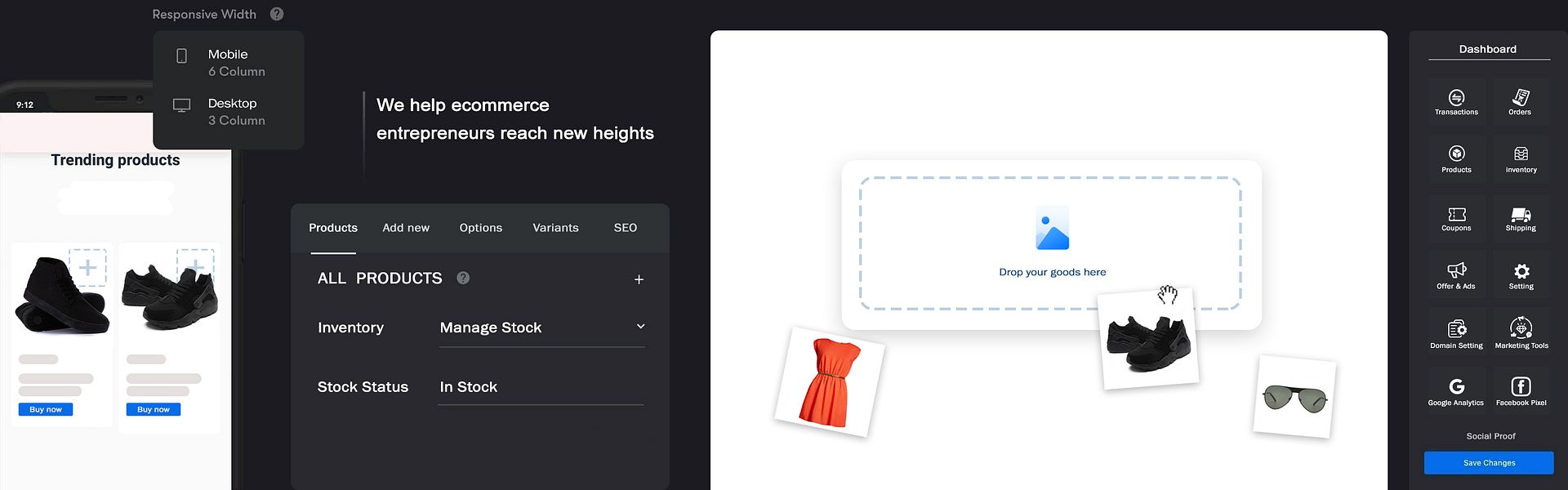Open the Offer & Ads megaphone icon

click(x=1456, y=270)
